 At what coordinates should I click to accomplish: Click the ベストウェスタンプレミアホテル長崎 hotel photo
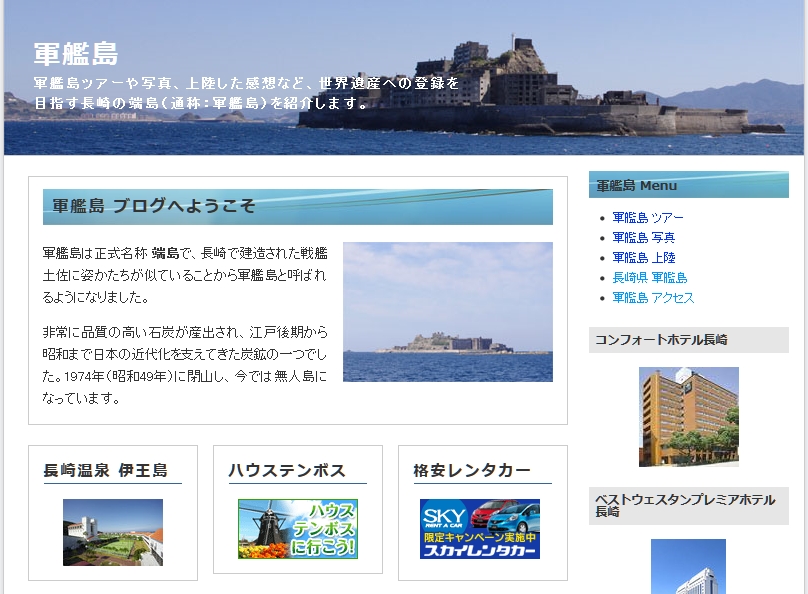688,567
